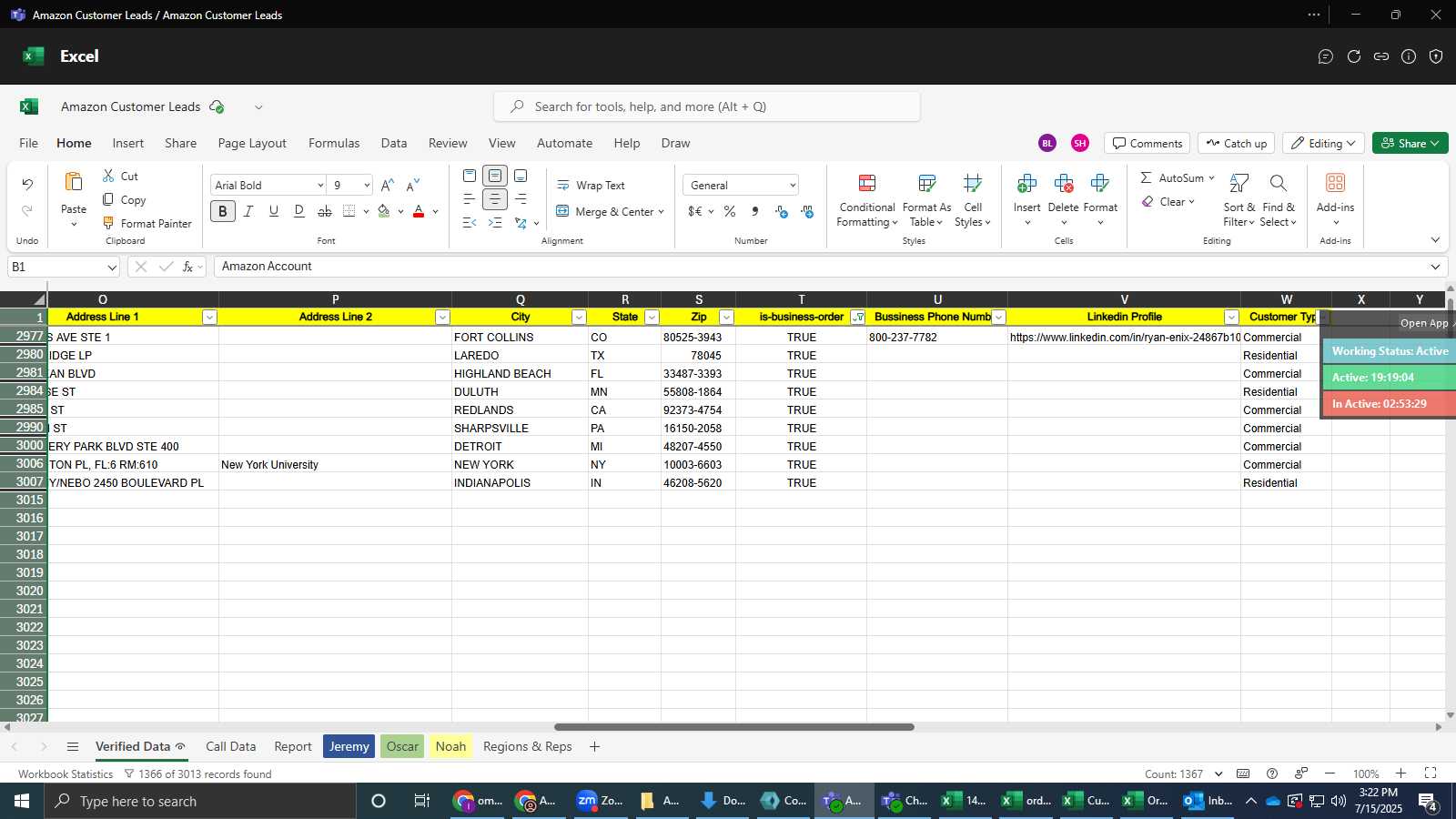Click the Paste clipboard icon
The width and height of the screenshot is (1456, 819).
[74, 182]
